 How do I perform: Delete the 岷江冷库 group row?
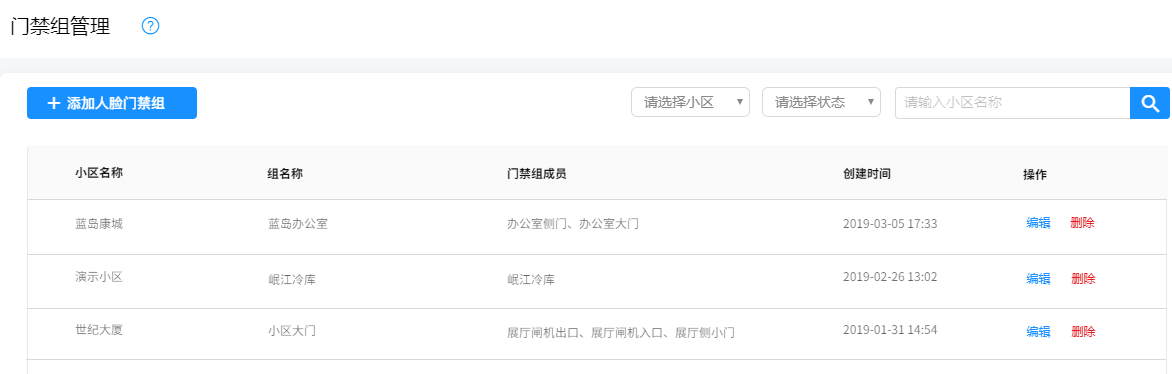coord(1083,279)
